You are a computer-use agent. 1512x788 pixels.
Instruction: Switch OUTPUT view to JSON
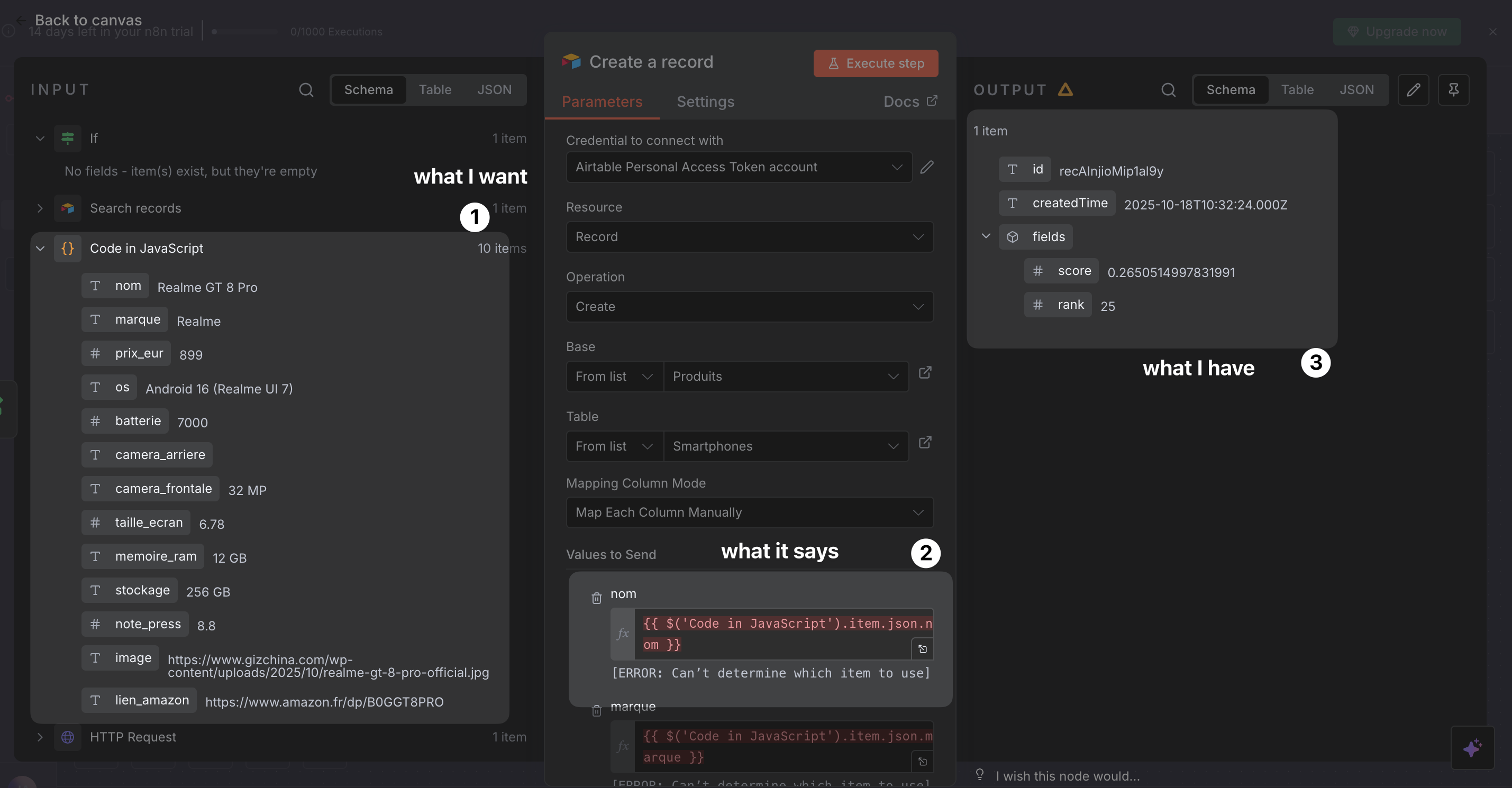(1356, 90)
